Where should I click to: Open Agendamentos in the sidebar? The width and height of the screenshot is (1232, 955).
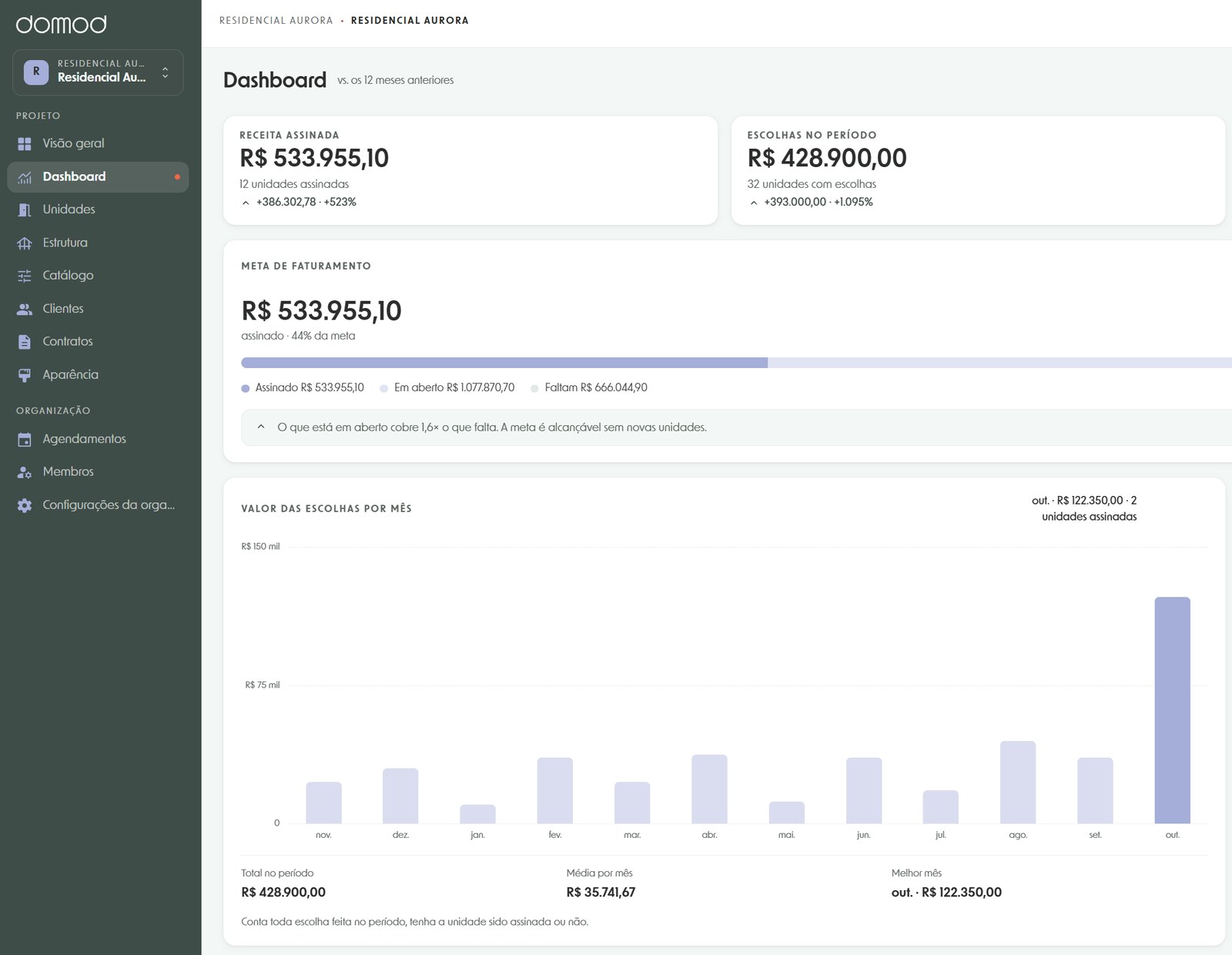[98, 439]
